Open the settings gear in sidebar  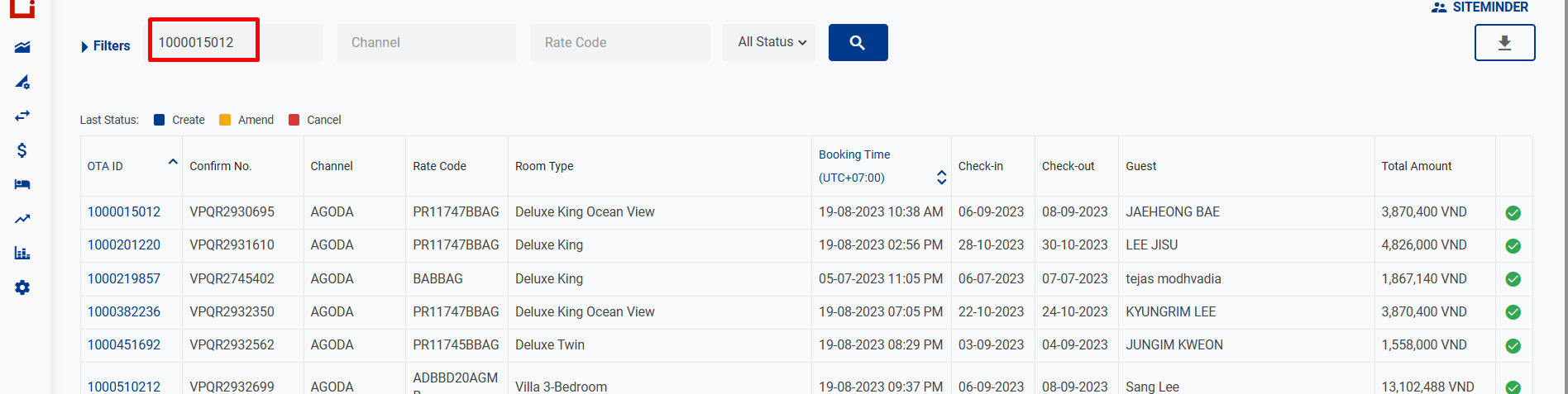tap(22, 287)
